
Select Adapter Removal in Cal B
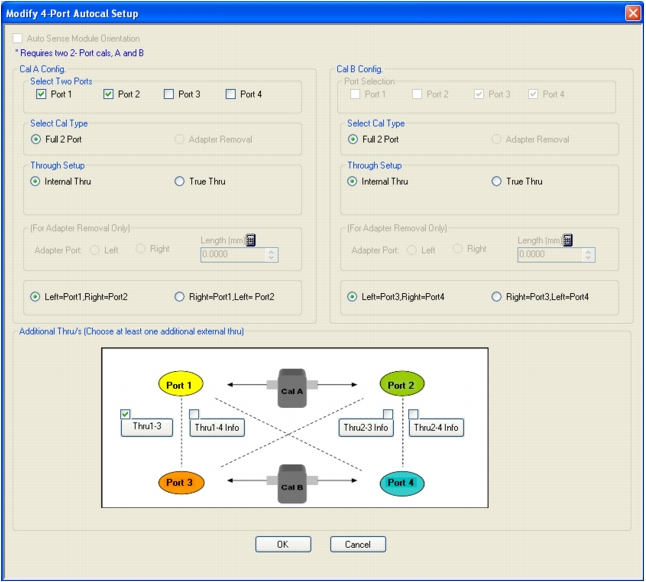[496, 139]
